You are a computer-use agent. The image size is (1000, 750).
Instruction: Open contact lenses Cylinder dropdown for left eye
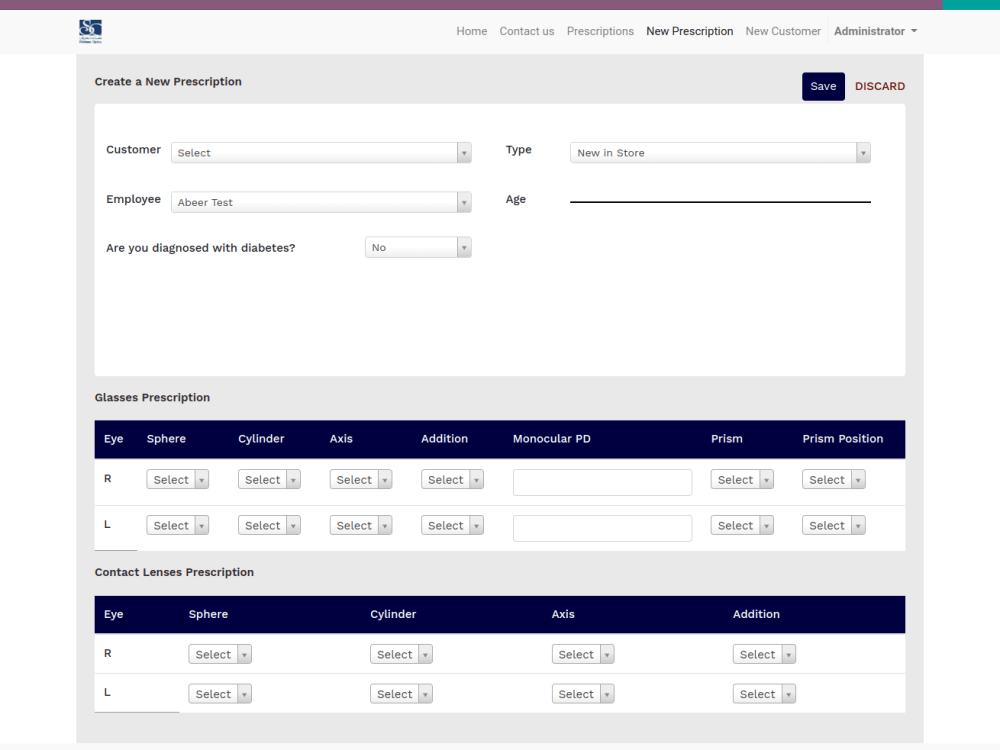pyautogui.click(x=401, y=694)
